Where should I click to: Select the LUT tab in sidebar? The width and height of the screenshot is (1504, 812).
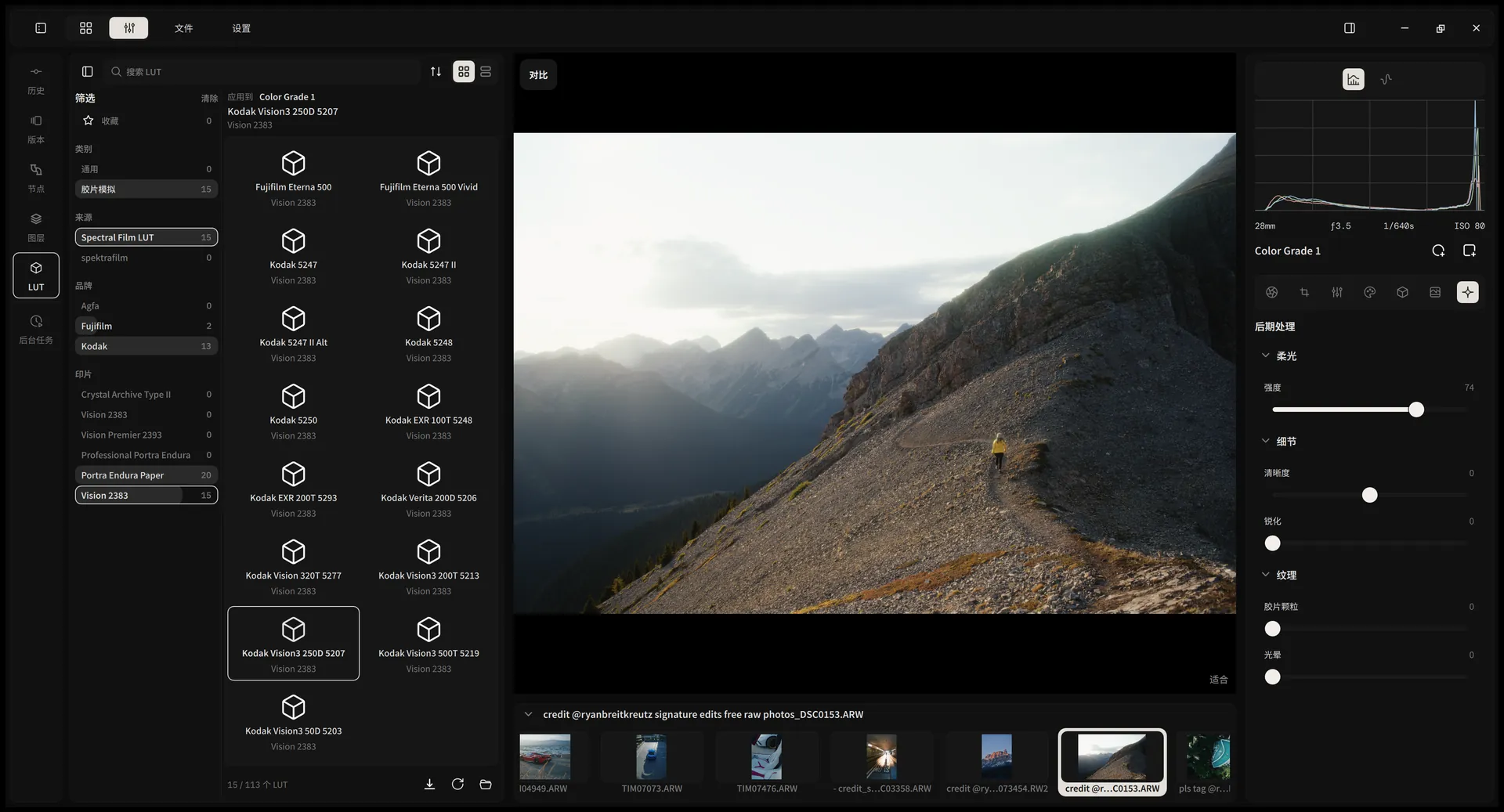(36, 276)
